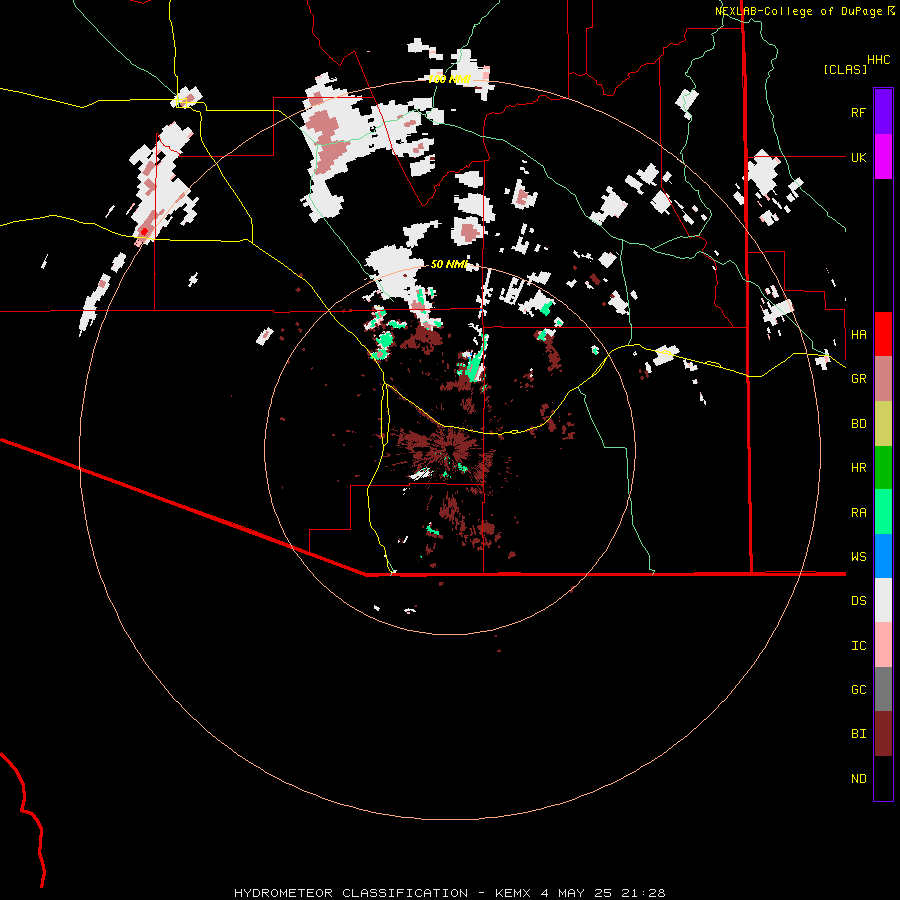Screen dimensions: 900x900
Task: Click the HA red legend swatch
Action: coord(883,334)
